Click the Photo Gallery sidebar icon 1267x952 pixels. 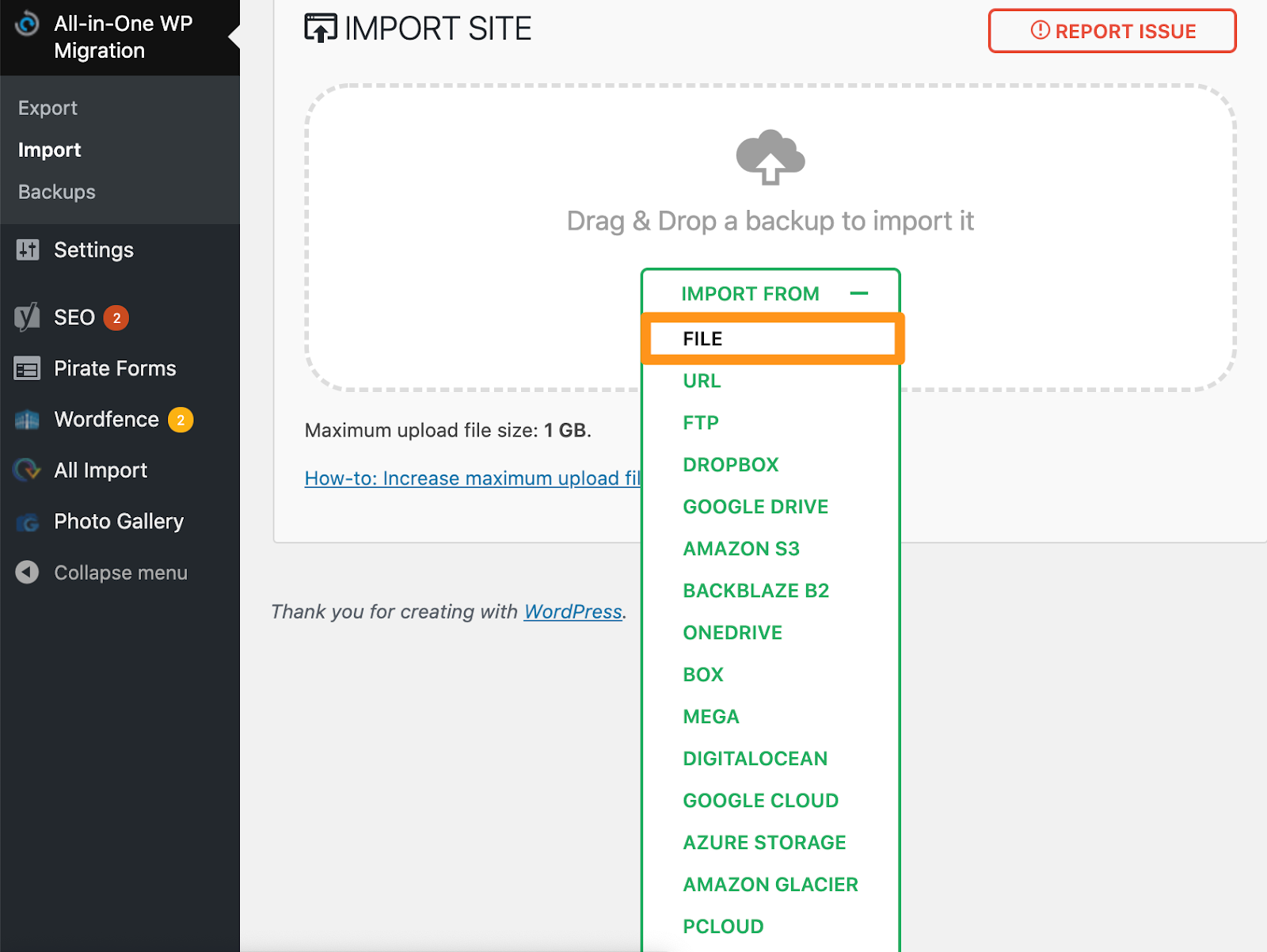[26, 521]
